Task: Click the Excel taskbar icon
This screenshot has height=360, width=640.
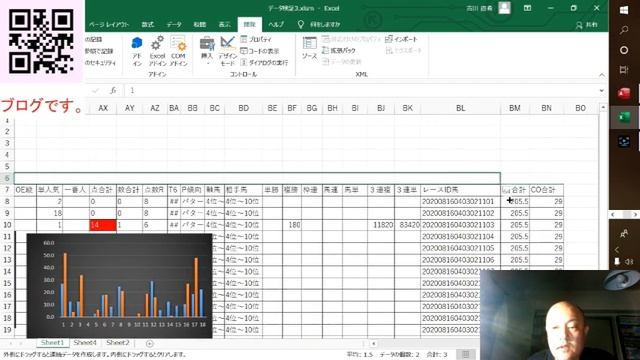Action: [624, 118]
